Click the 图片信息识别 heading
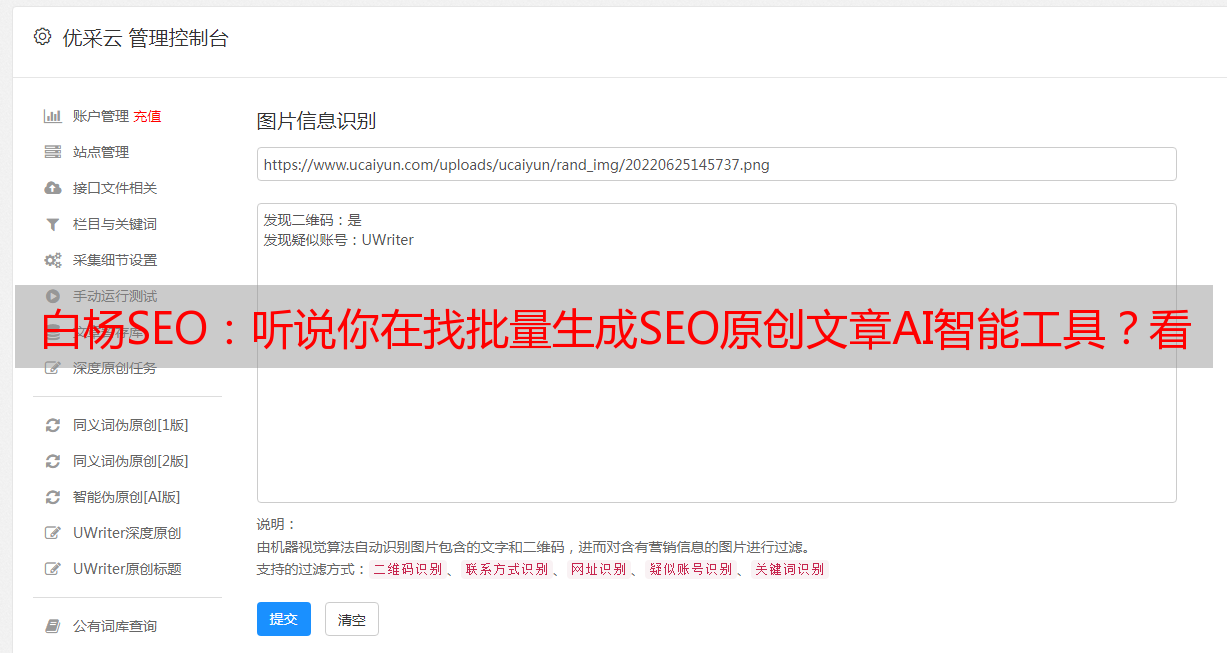1227x653 pixels. 316,121
